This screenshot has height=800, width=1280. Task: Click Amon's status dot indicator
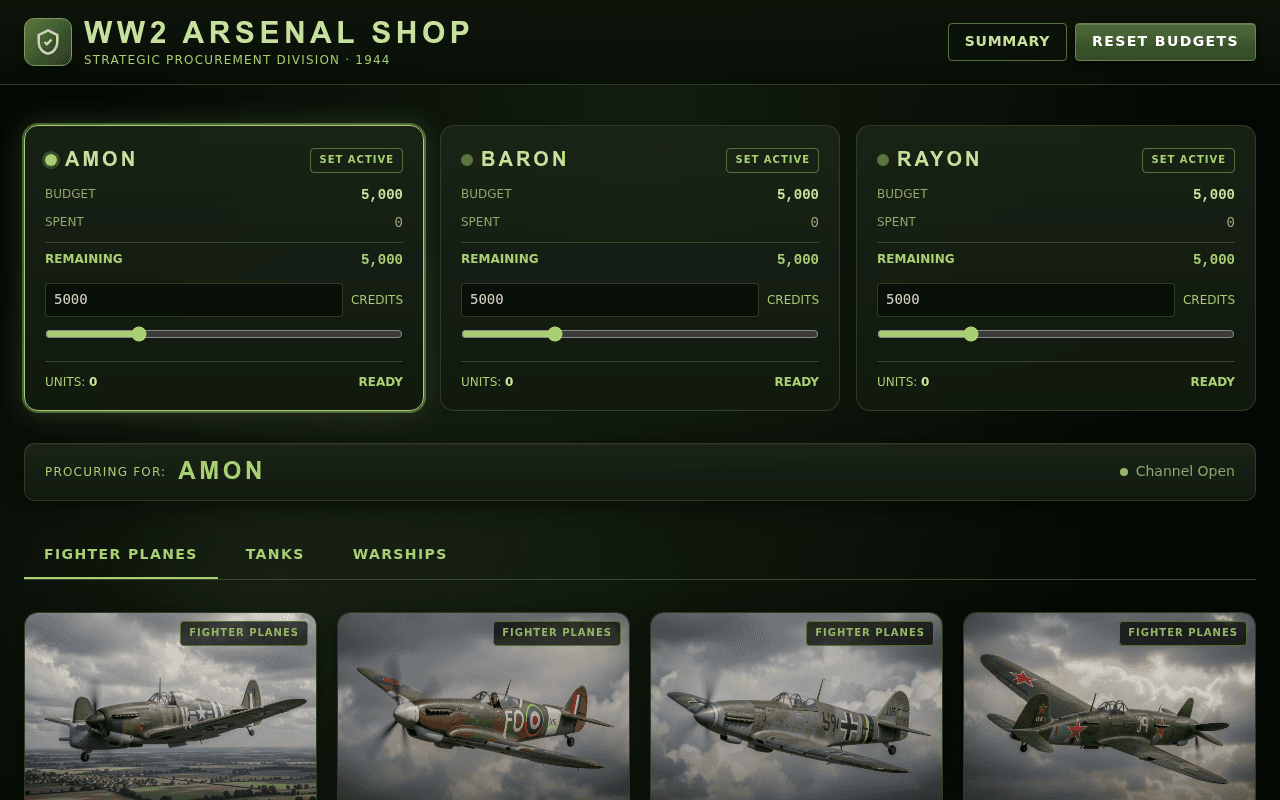(x=51, y=160)
